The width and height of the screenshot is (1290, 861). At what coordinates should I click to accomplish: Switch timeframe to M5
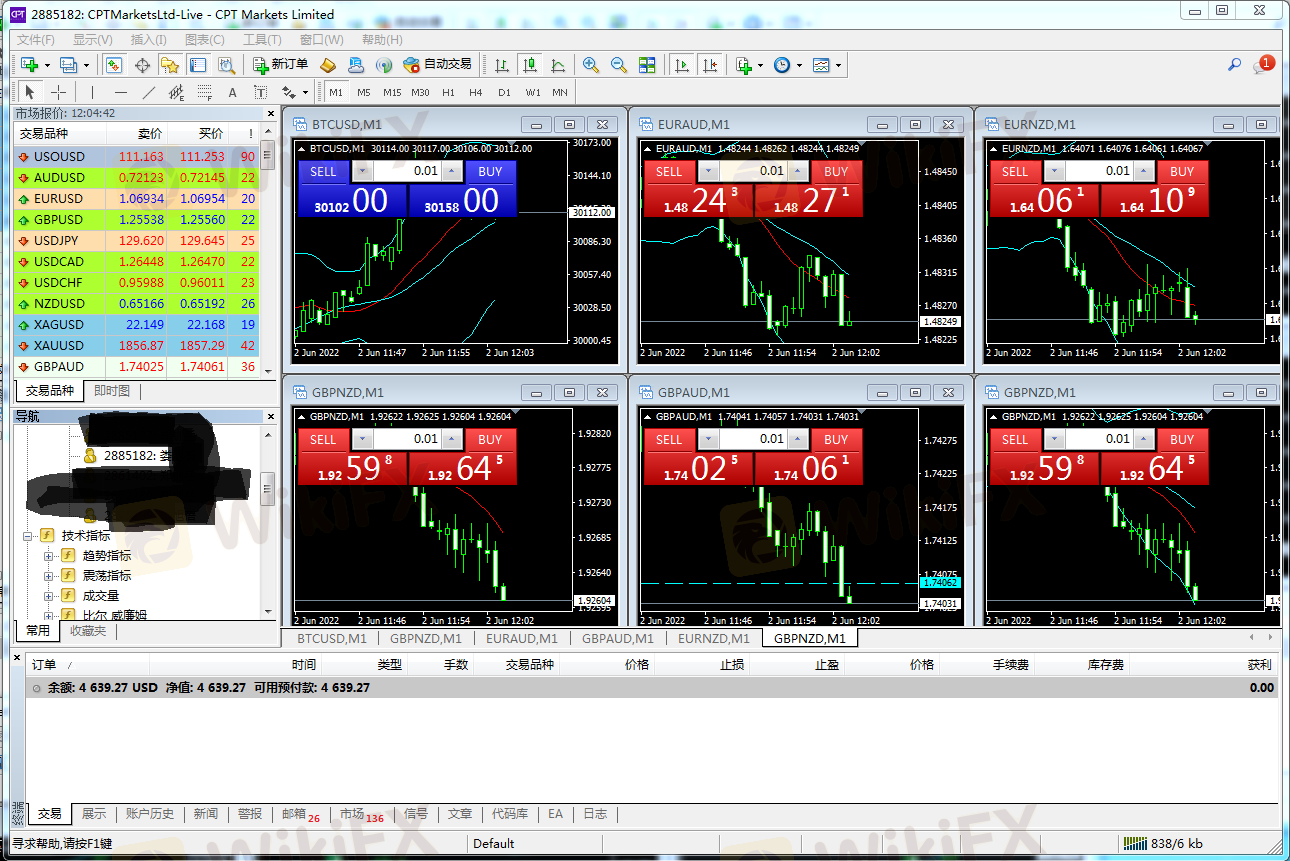click(x=364, y=92)
